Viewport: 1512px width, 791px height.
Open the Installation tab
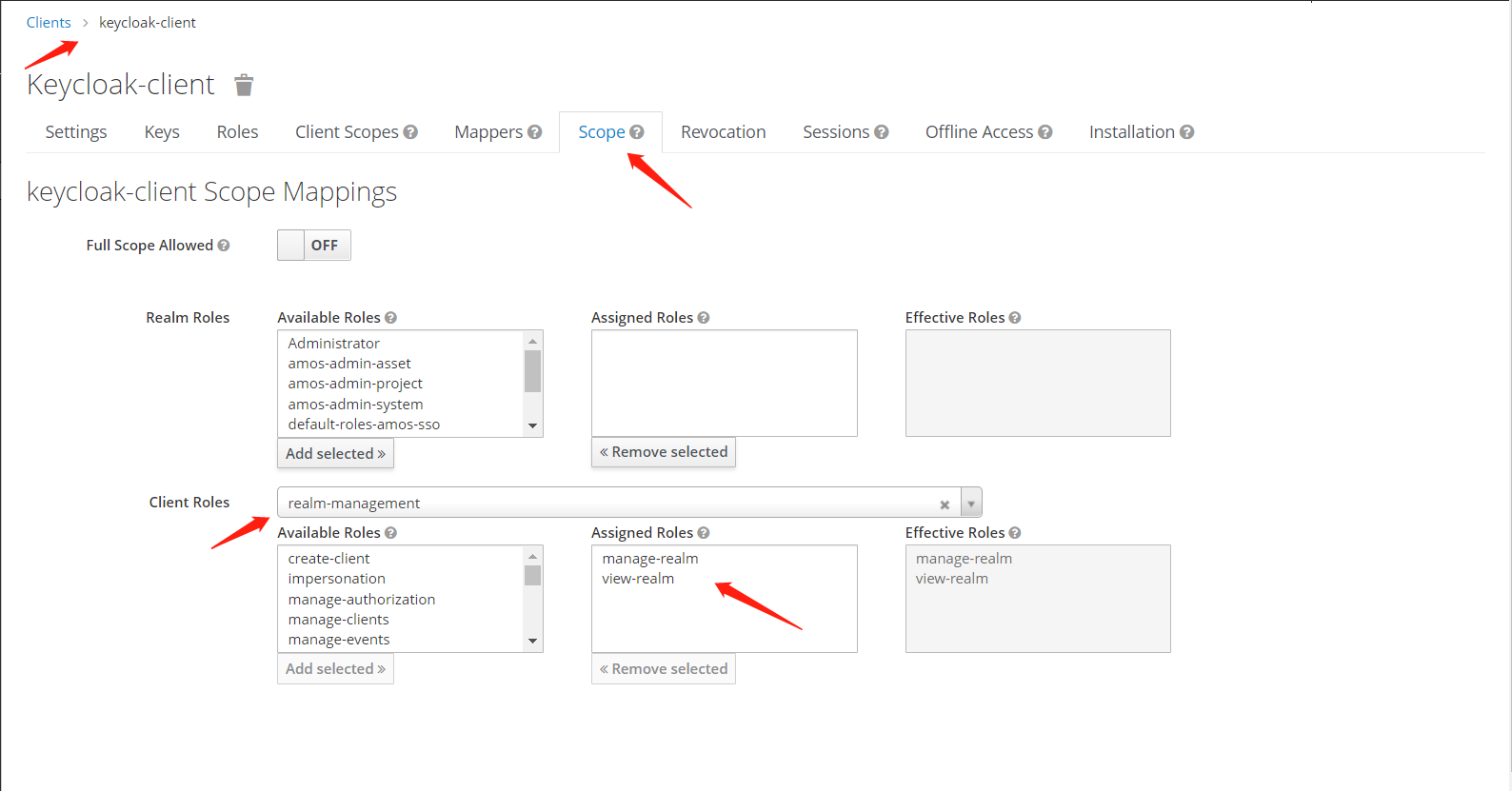pos(1132,132)
